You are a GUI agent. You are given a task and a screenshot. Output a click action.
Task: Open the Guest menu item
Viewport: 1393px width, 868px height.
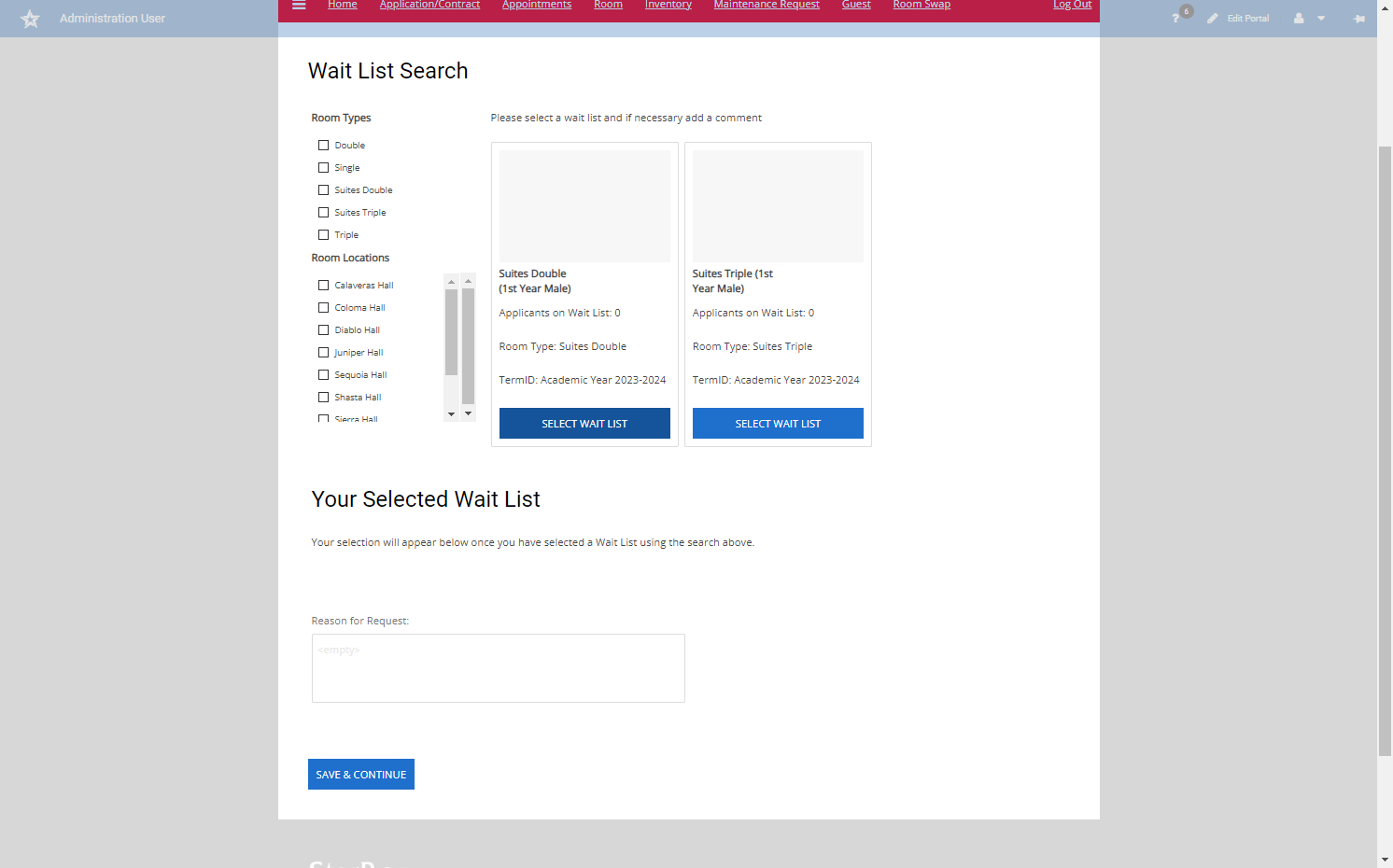[856, 5]
